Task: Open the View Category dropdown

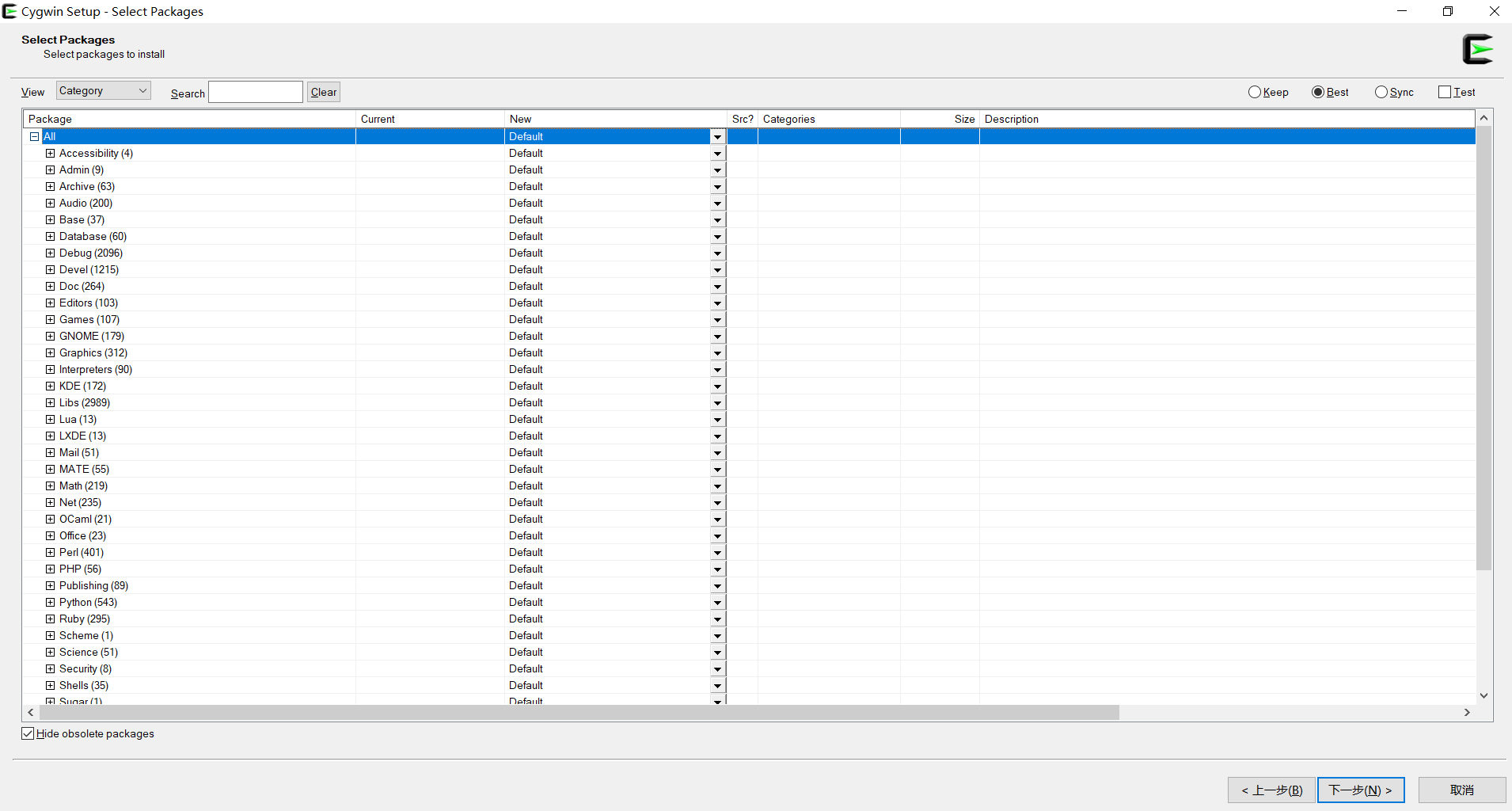Action: pos(103,90)
